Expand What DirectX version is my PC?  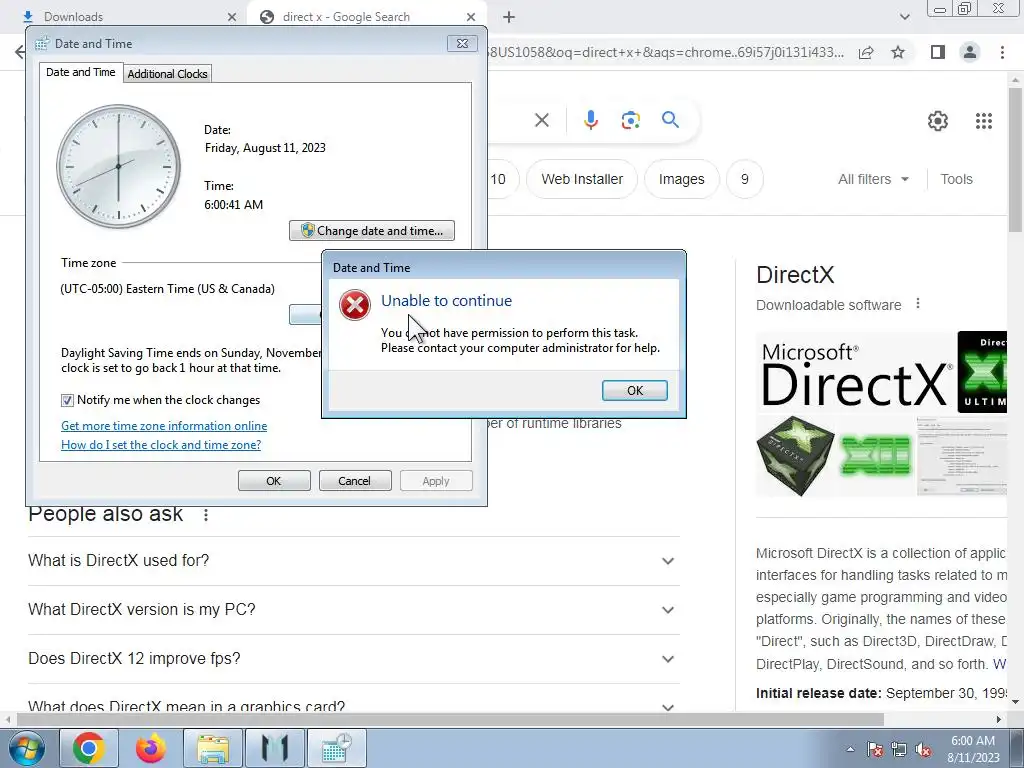tap(353, 610)
